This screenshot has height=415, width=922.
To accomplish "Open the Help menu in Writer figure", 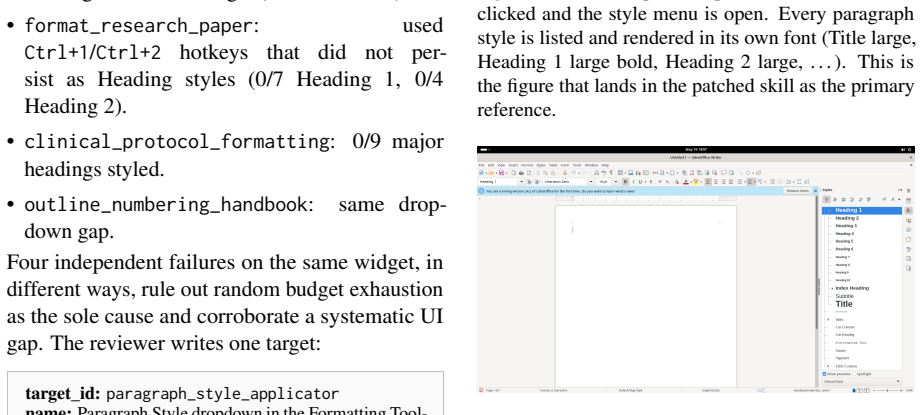I will pyautogui.click(x=605, y=165).
